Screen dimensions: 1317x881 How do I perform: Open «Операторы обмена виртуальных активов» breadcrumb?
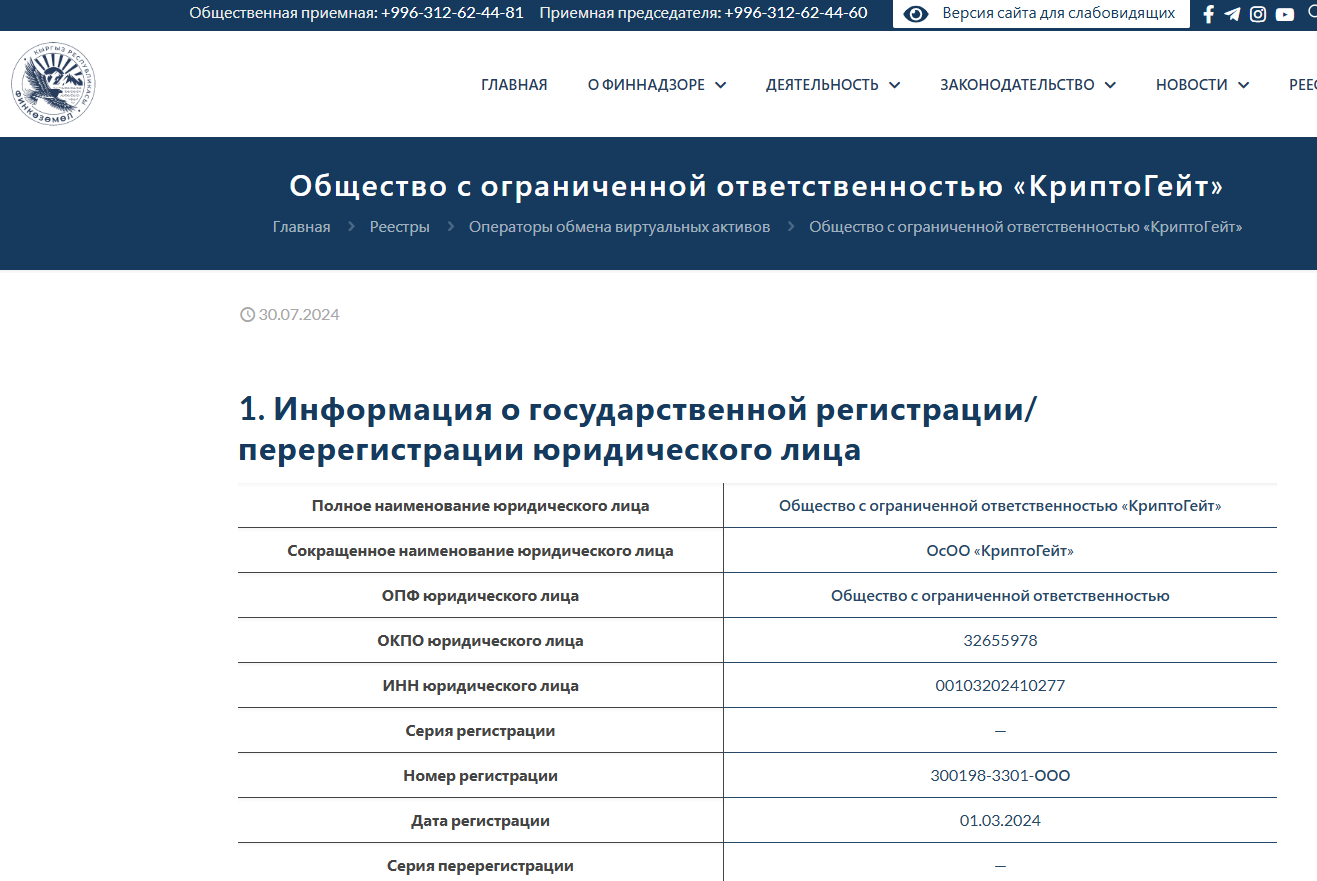coord(619,227)
